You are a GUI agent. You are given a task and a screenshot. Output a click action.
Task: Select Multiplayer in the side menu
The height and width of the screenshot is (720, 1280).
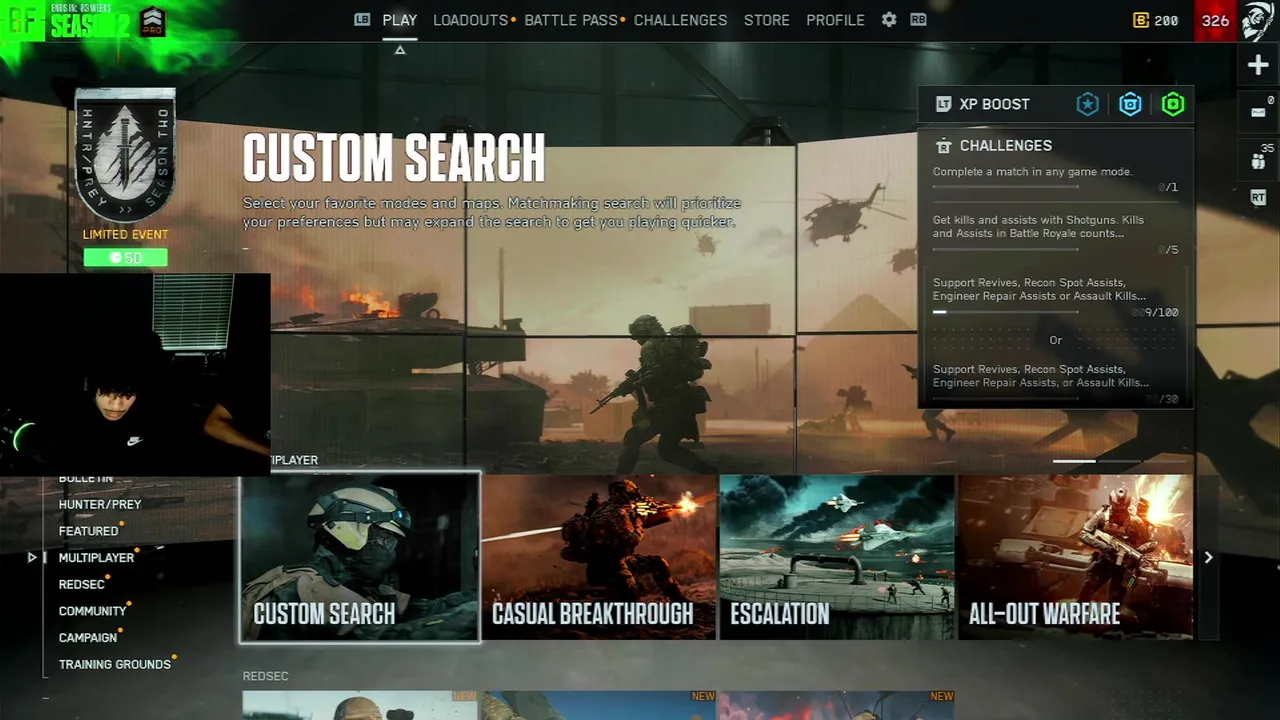tap(96, 558)
